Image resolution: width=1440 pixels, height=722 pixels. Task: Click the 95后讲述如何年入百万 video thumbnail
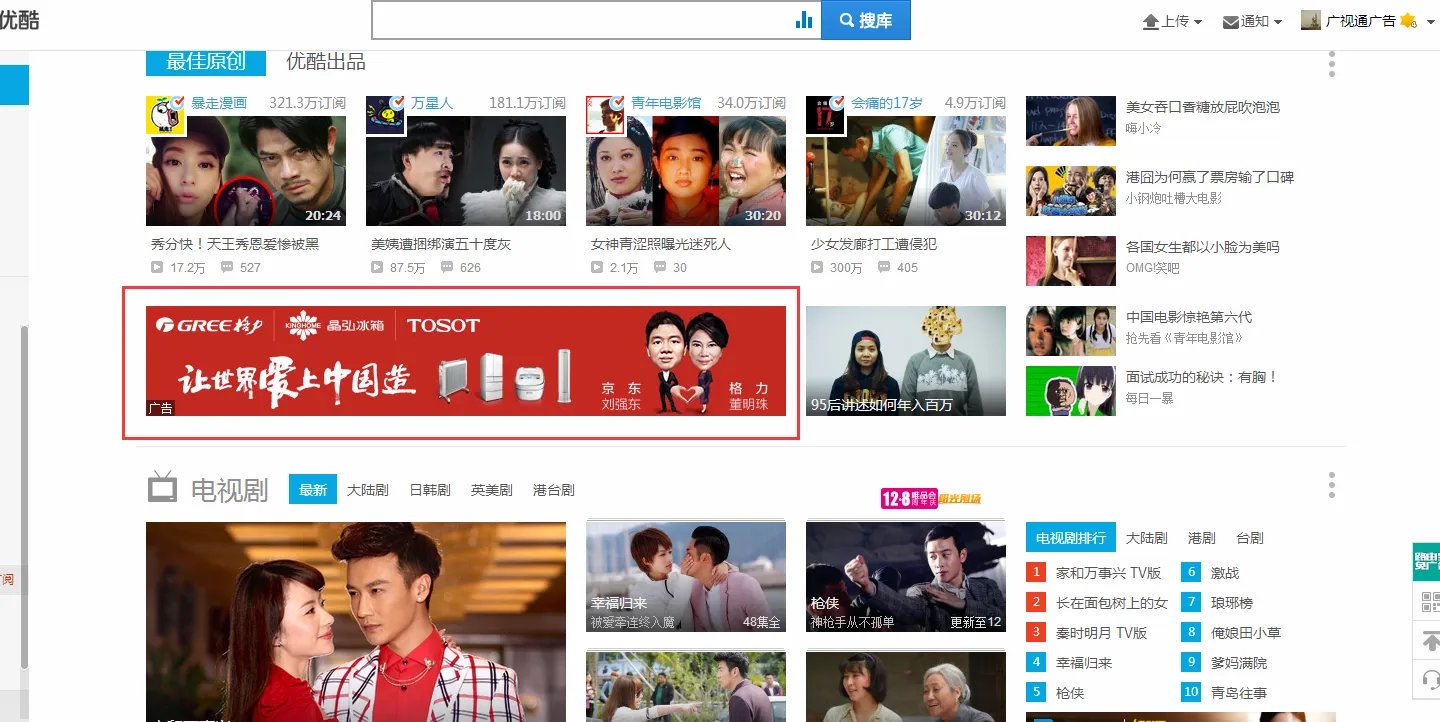(905, 360)
